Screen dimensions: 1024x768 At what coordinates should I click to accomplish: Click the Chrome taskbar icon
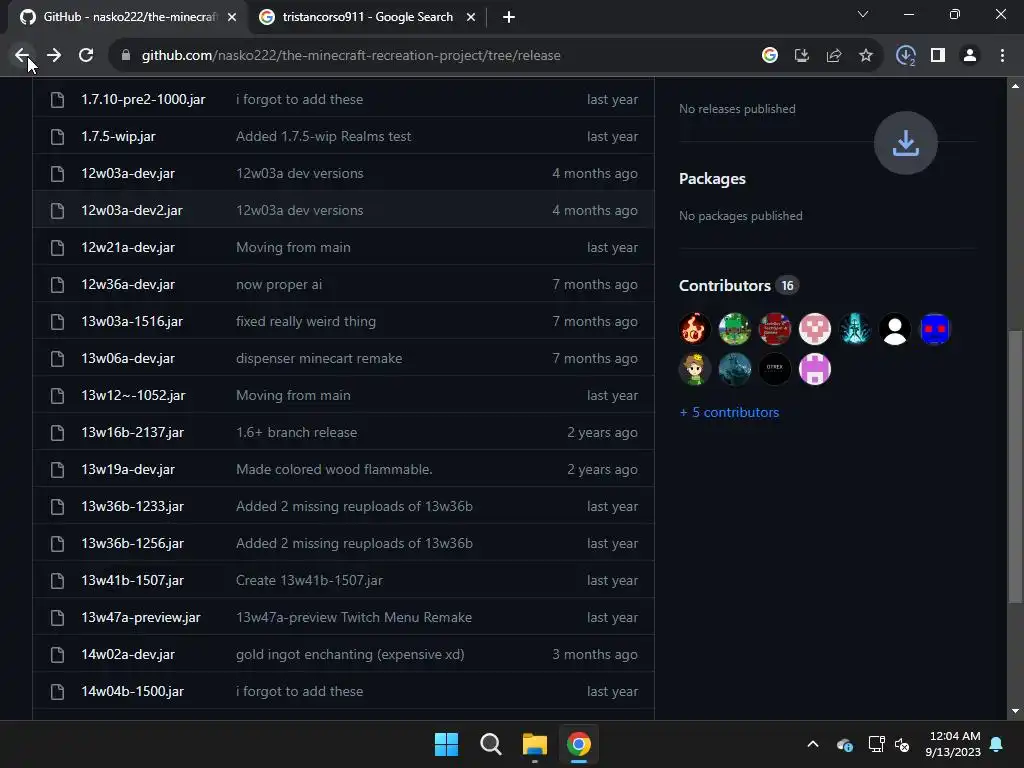[x=579, y=744]
